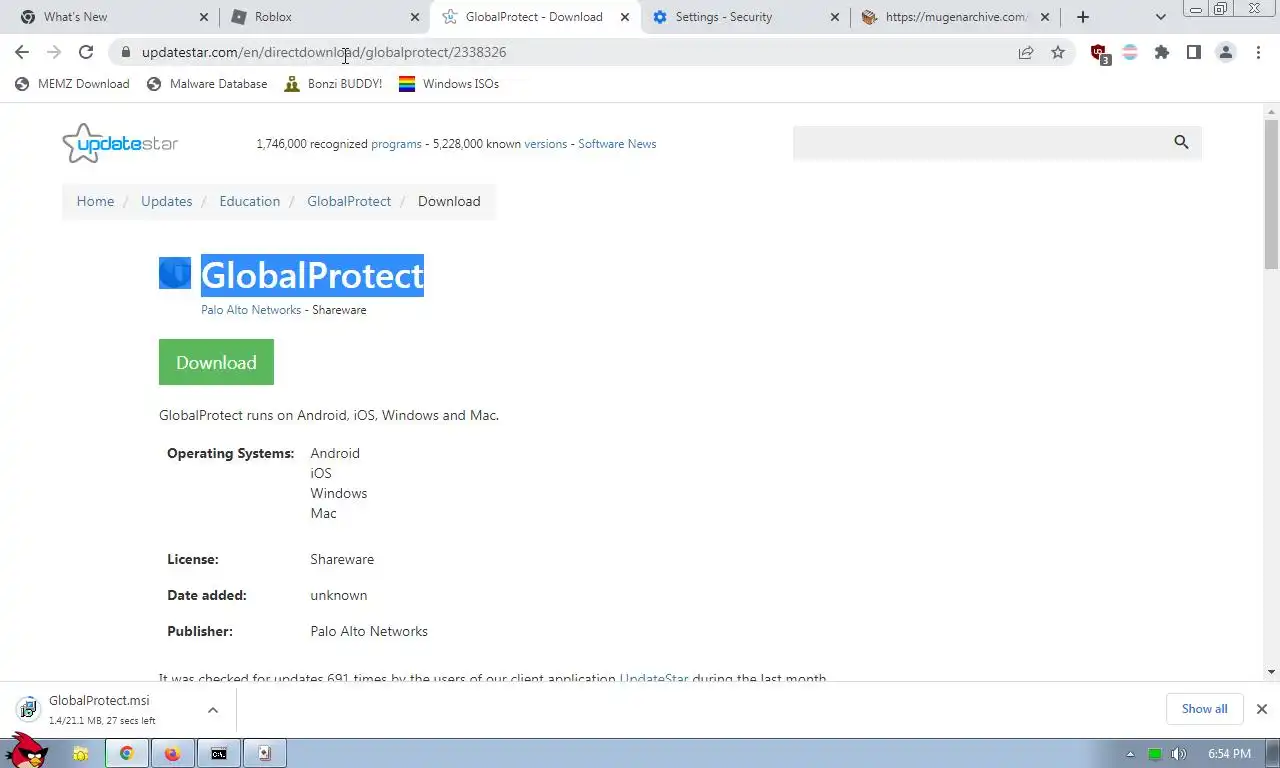Screen dimensions: 1280x768
Task: Open the Software News link
Action: 617,144
